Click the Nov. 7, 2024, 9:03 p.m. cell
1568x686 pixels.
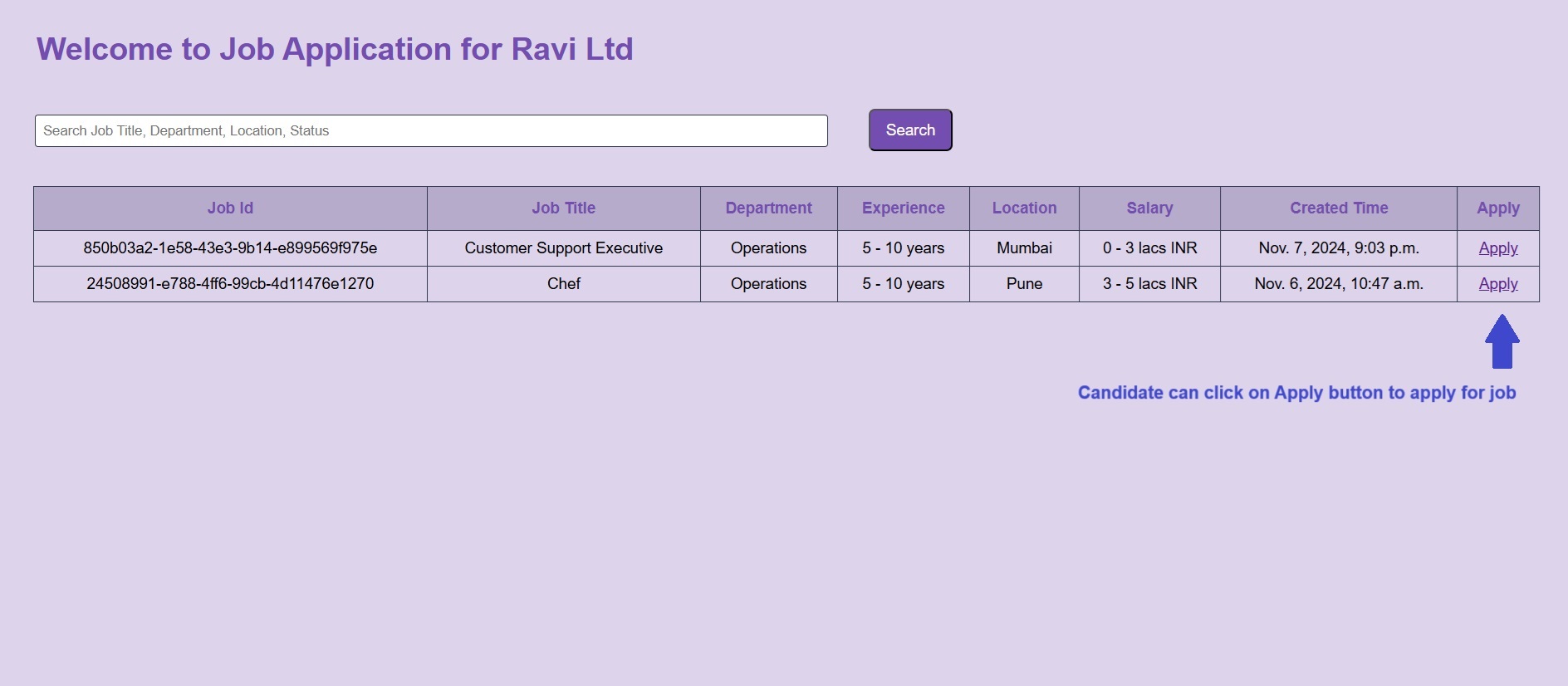(1338, 247)
